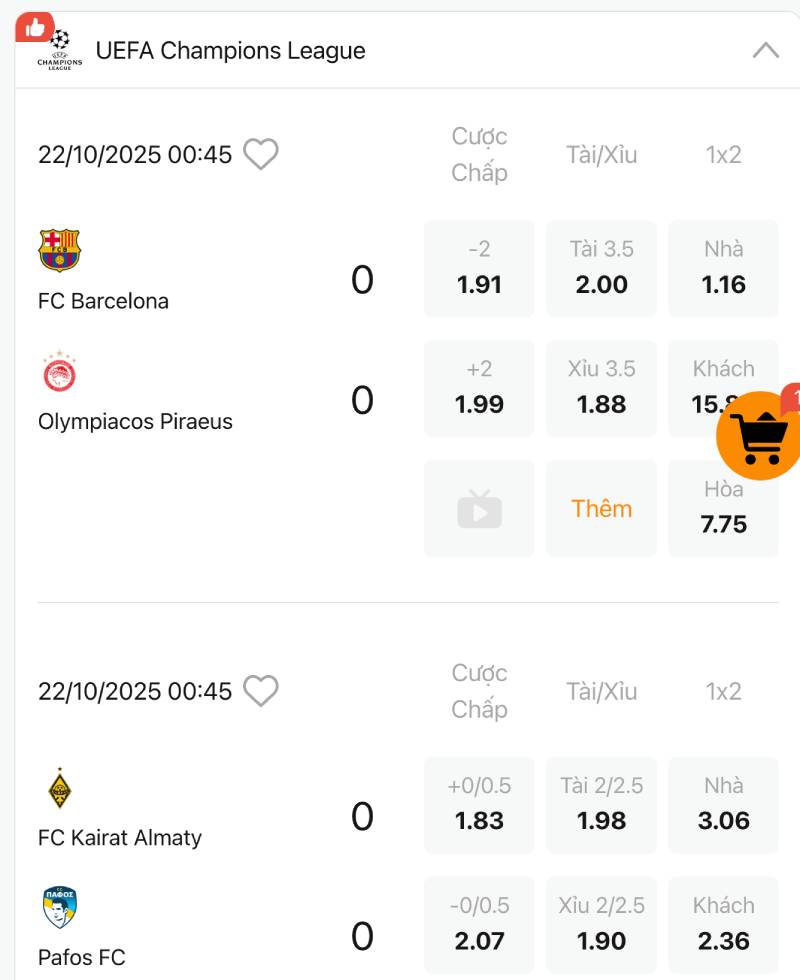Open the live video stream icon

click(x=479, y=509)
